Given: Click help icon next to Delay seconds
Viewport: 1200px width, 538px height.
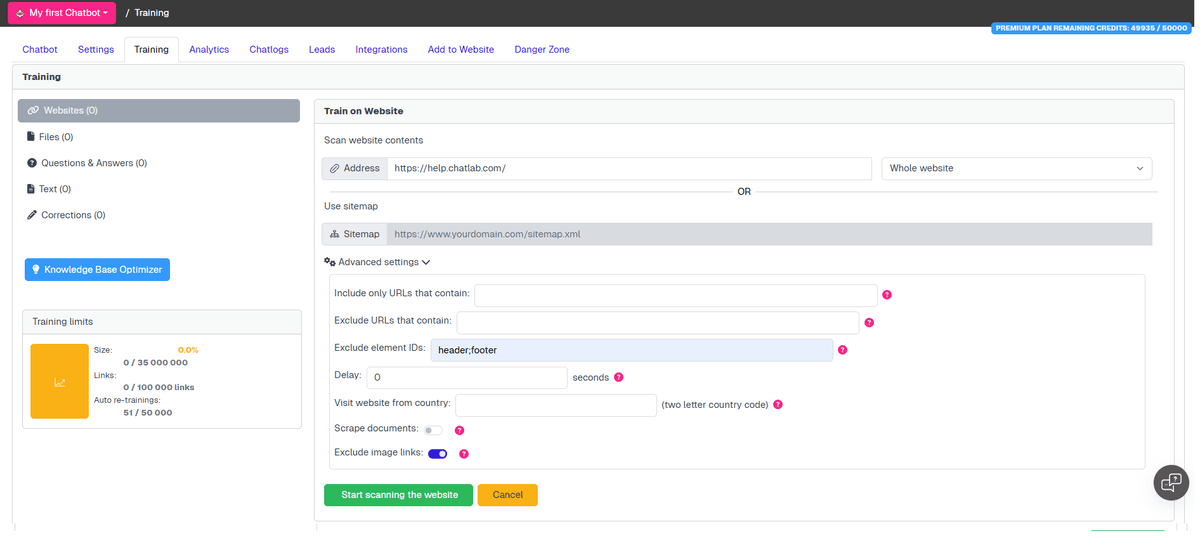Looking at the screenshot, I should click(x=619, y=378).
